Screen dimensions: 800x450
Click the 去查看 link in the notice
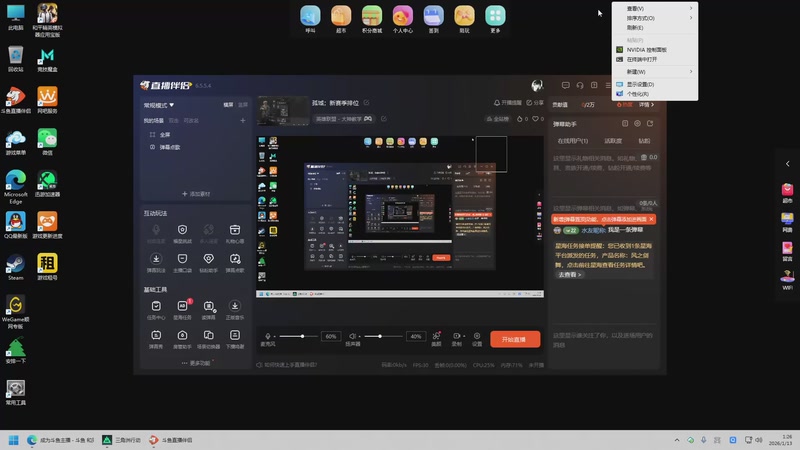click(569, 274)
